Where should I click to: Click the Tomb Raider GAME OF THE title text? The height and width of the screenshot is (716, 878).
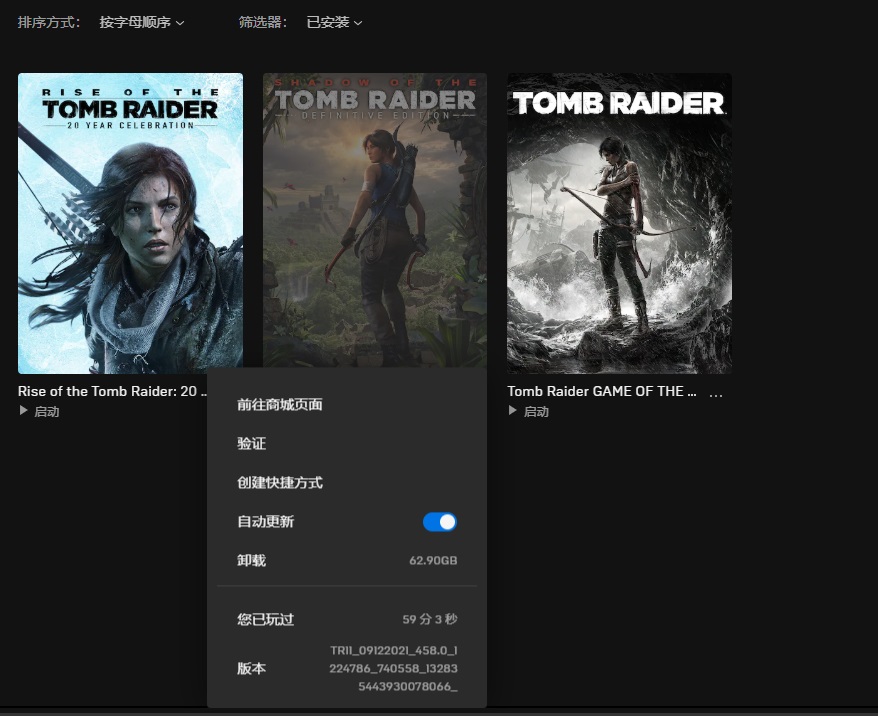click(602, 391)
